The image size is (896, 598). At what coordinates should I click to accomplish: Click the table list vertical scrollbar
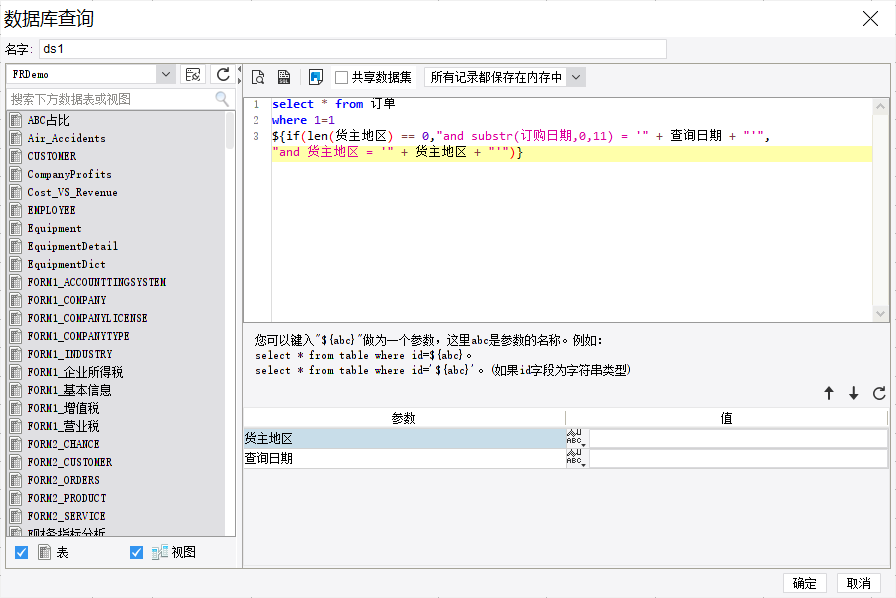[230, 130]
